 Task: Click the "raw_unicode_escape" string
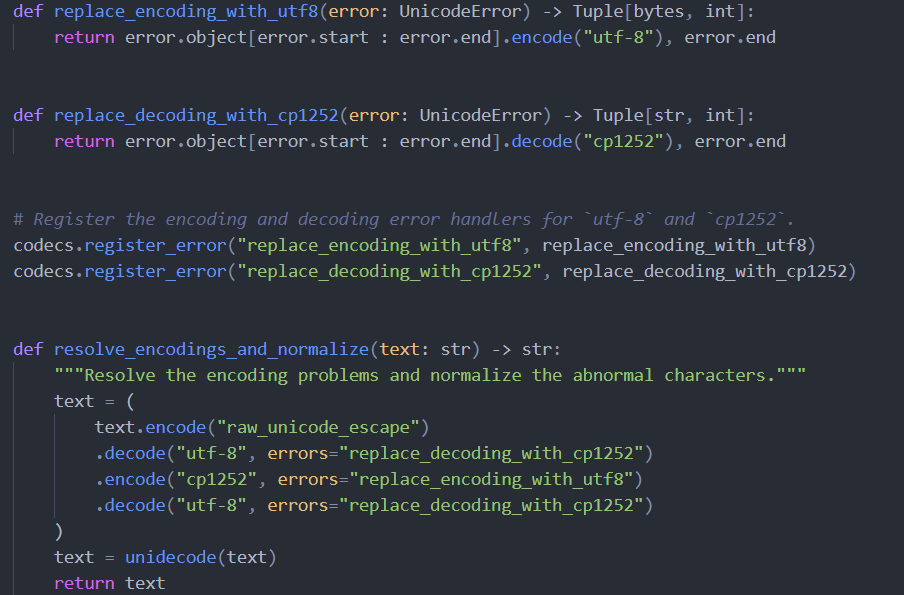click(x=318, y=427)
